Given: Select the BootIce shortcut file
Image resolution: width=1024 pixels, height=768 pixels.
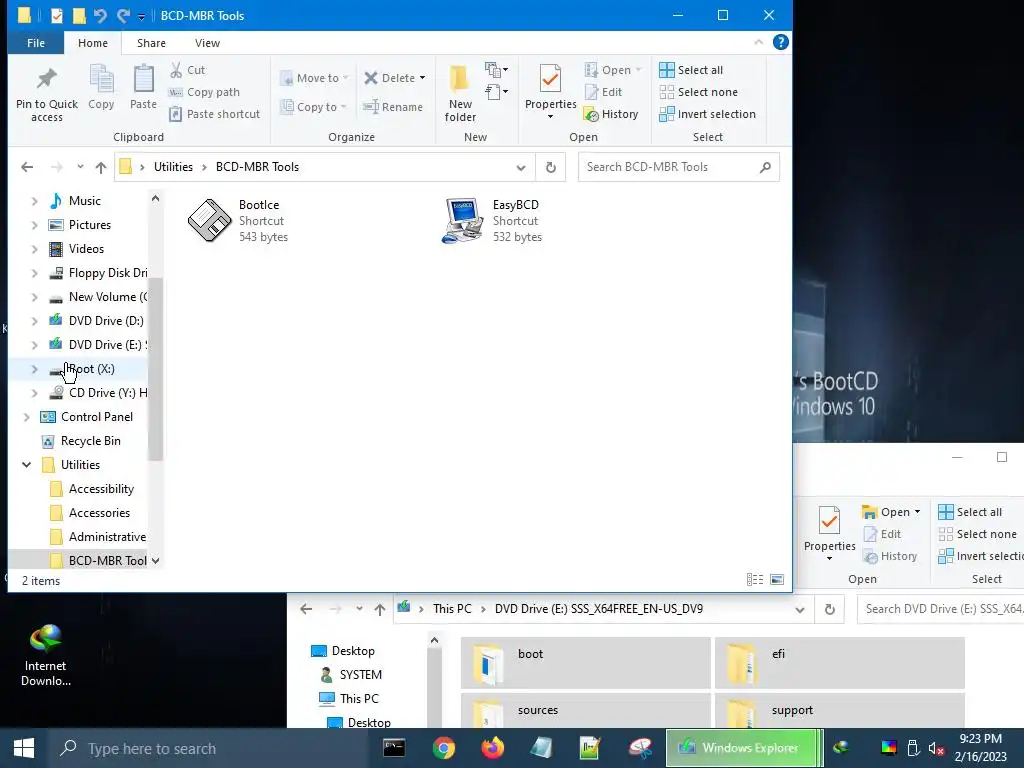Looking at the screenshot, I should [238, 221].
